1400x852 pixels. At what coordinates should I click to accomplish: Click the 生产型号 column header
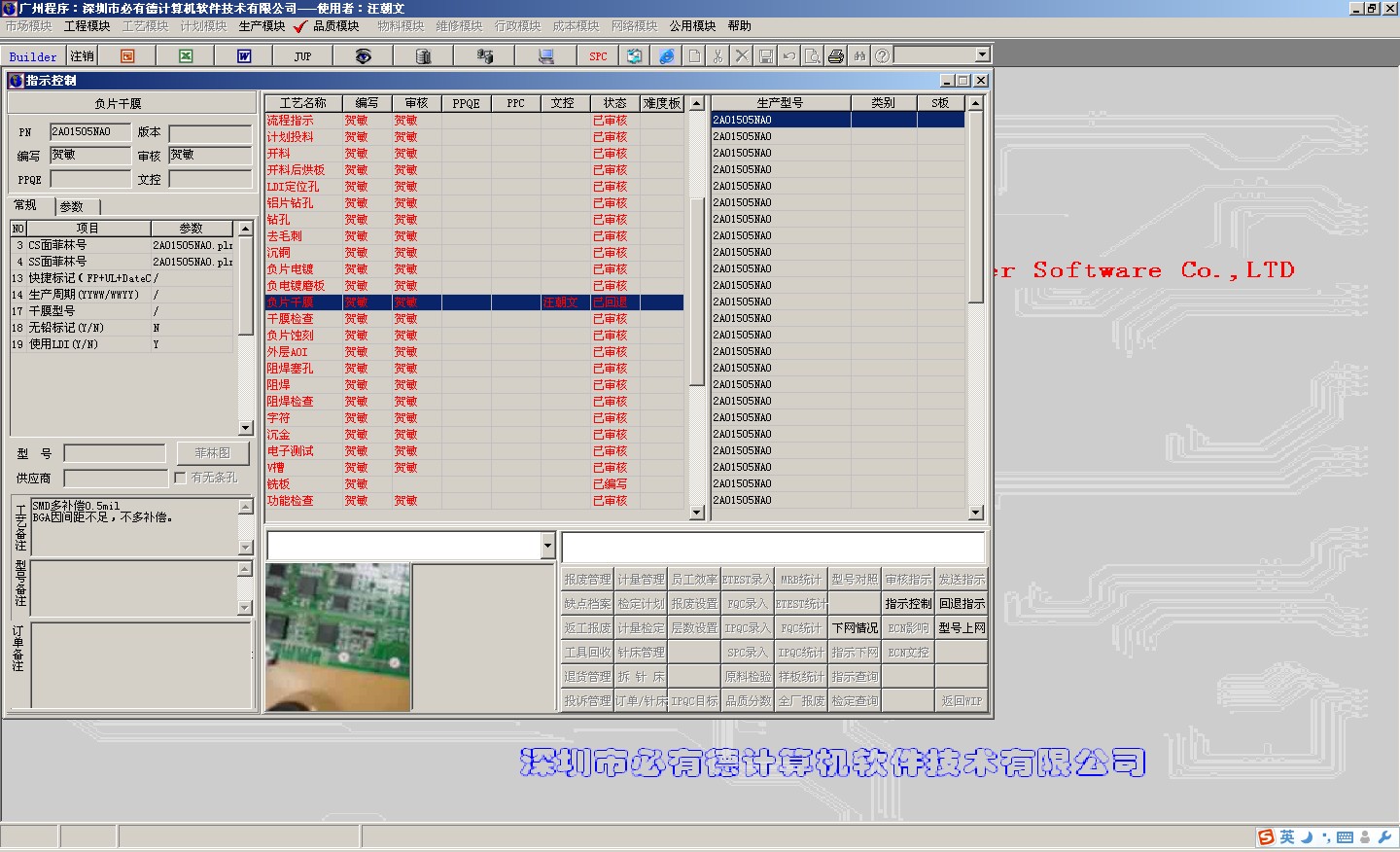click(x=781, y=103)
